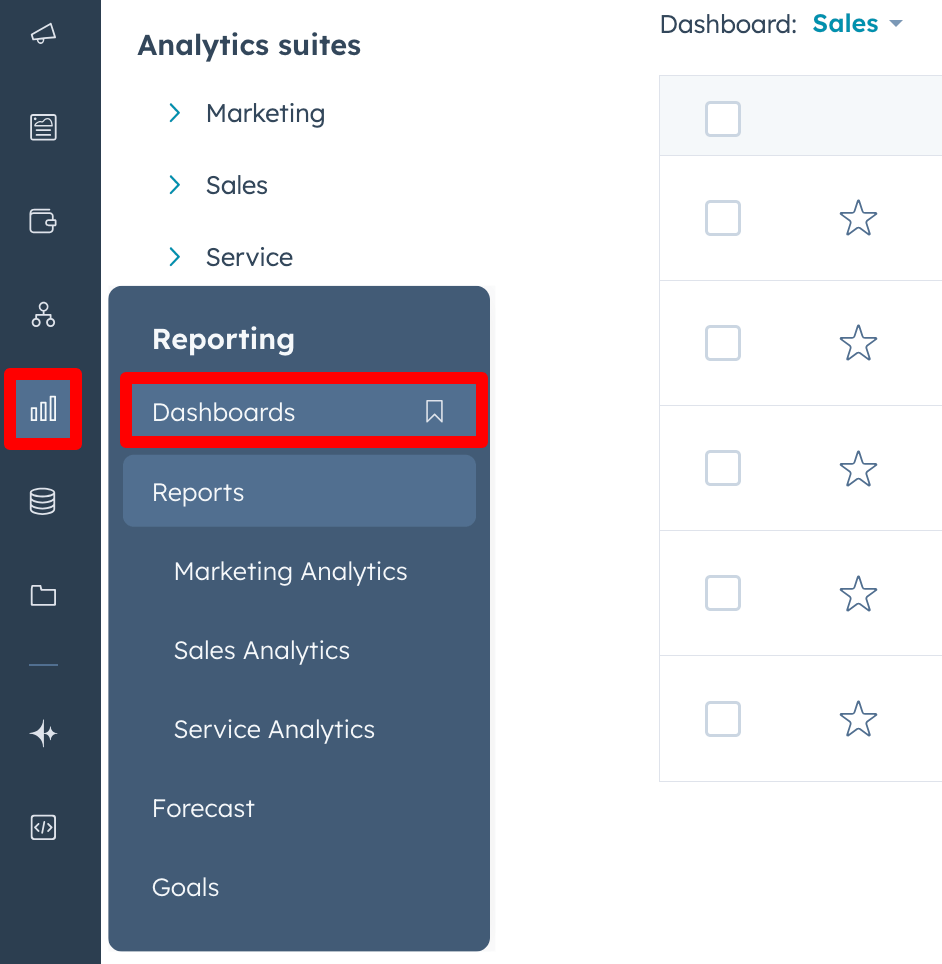Click the Analytics suites heading
The image size is (942, 964).
(x=249, y=45)
